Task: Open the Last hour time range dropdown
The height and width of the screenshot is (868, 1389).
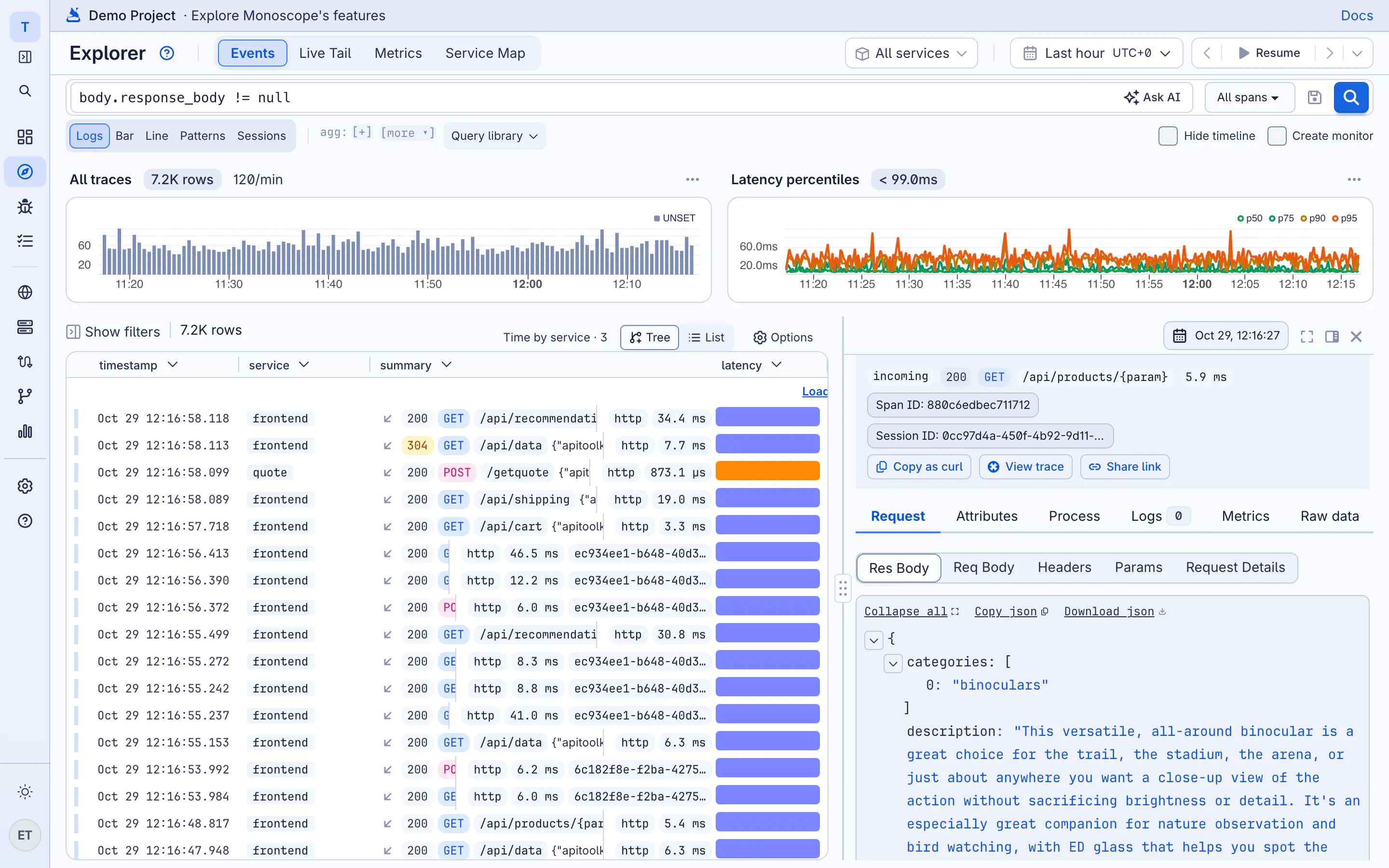Action: 1096,54
